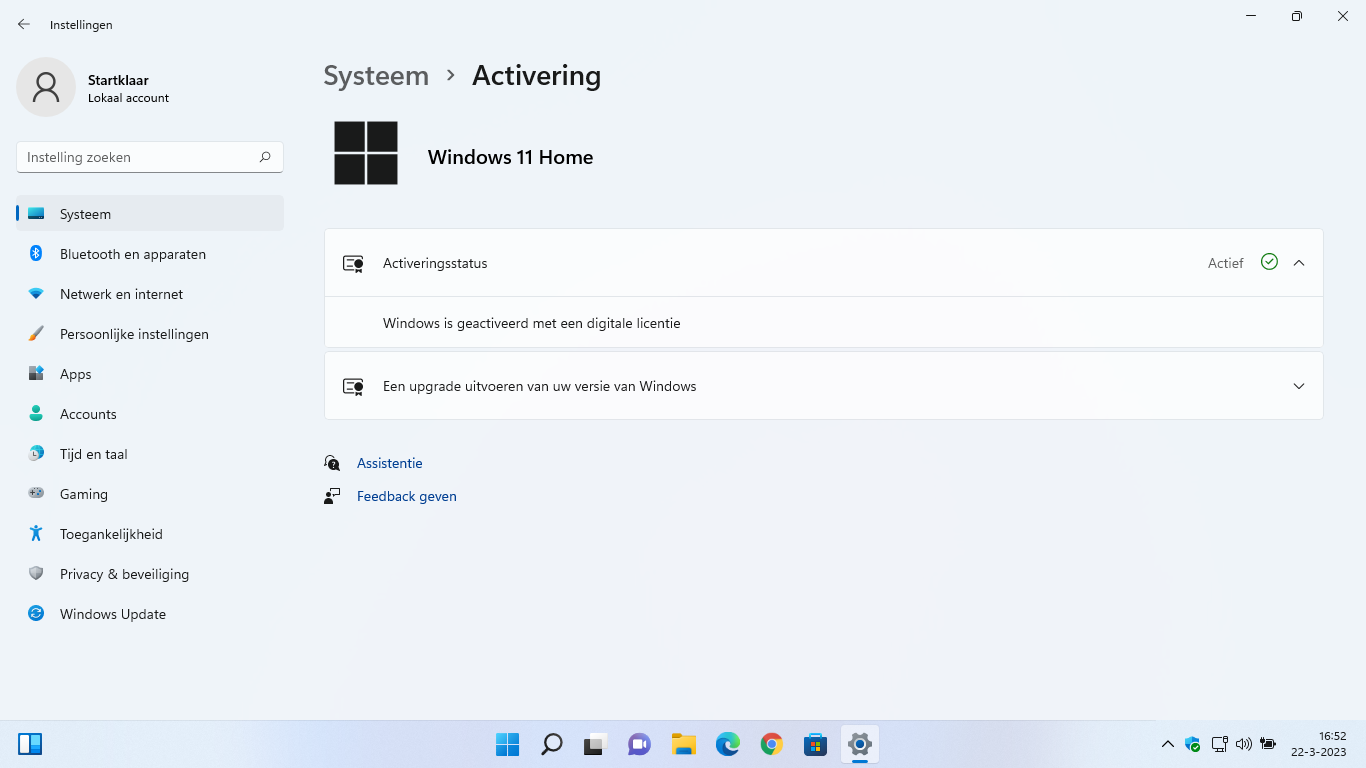Open Toegankelijkheid settings
Viewport: 1366px width, 768px height.
click(150, 534)
